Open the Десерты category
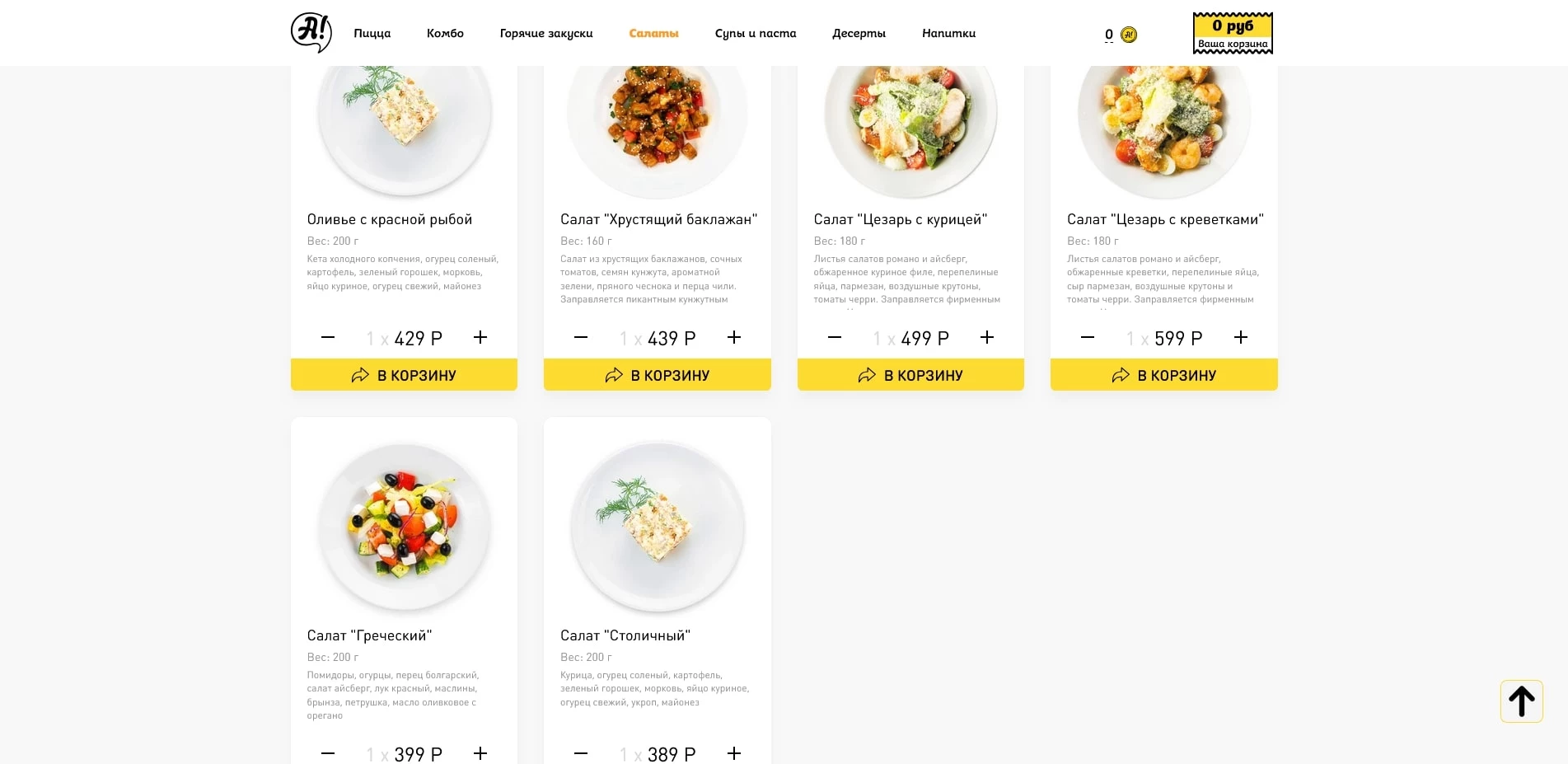 coord(859,34)
